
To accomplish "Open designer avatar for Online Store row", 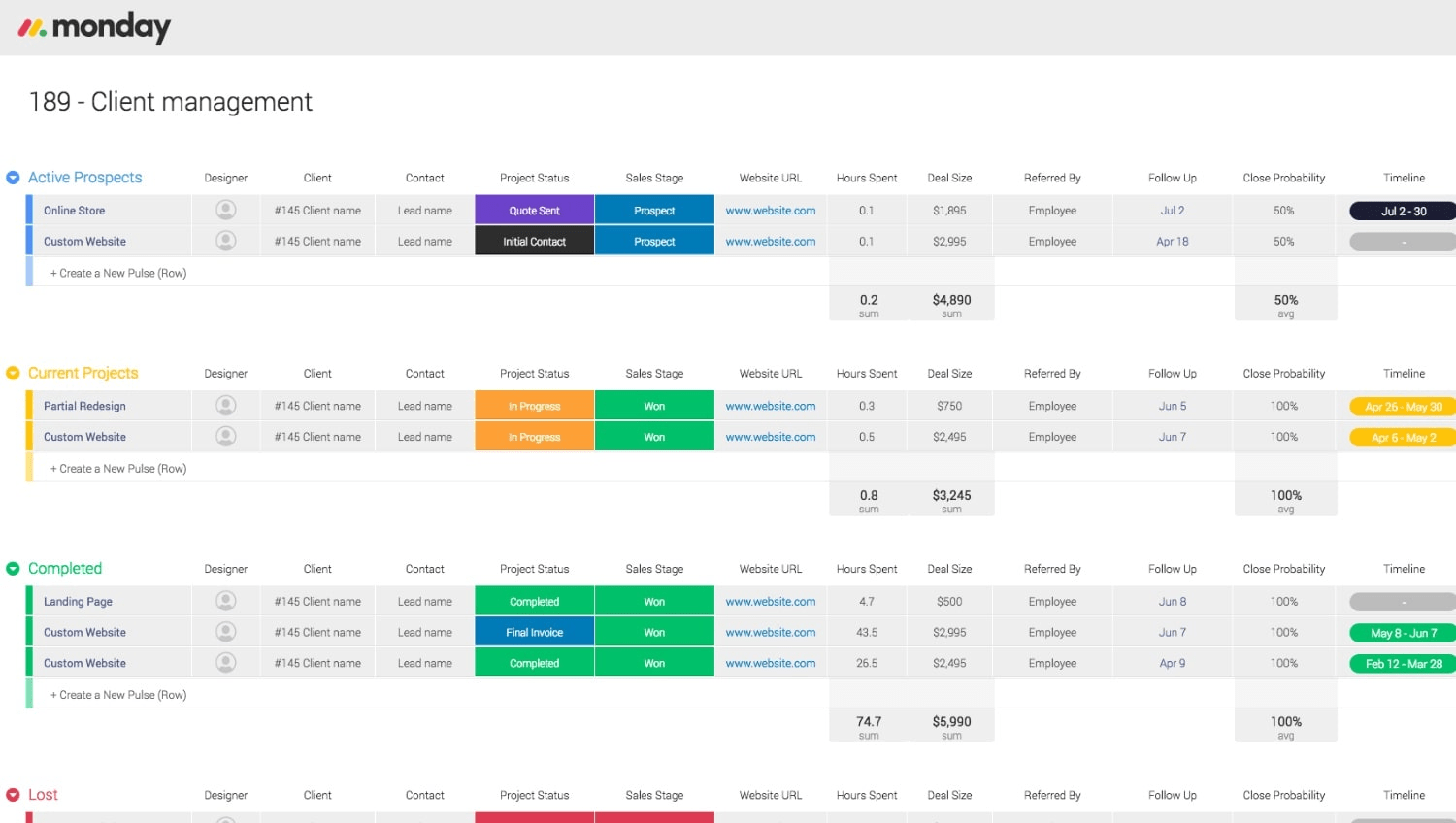I will 226,210.
